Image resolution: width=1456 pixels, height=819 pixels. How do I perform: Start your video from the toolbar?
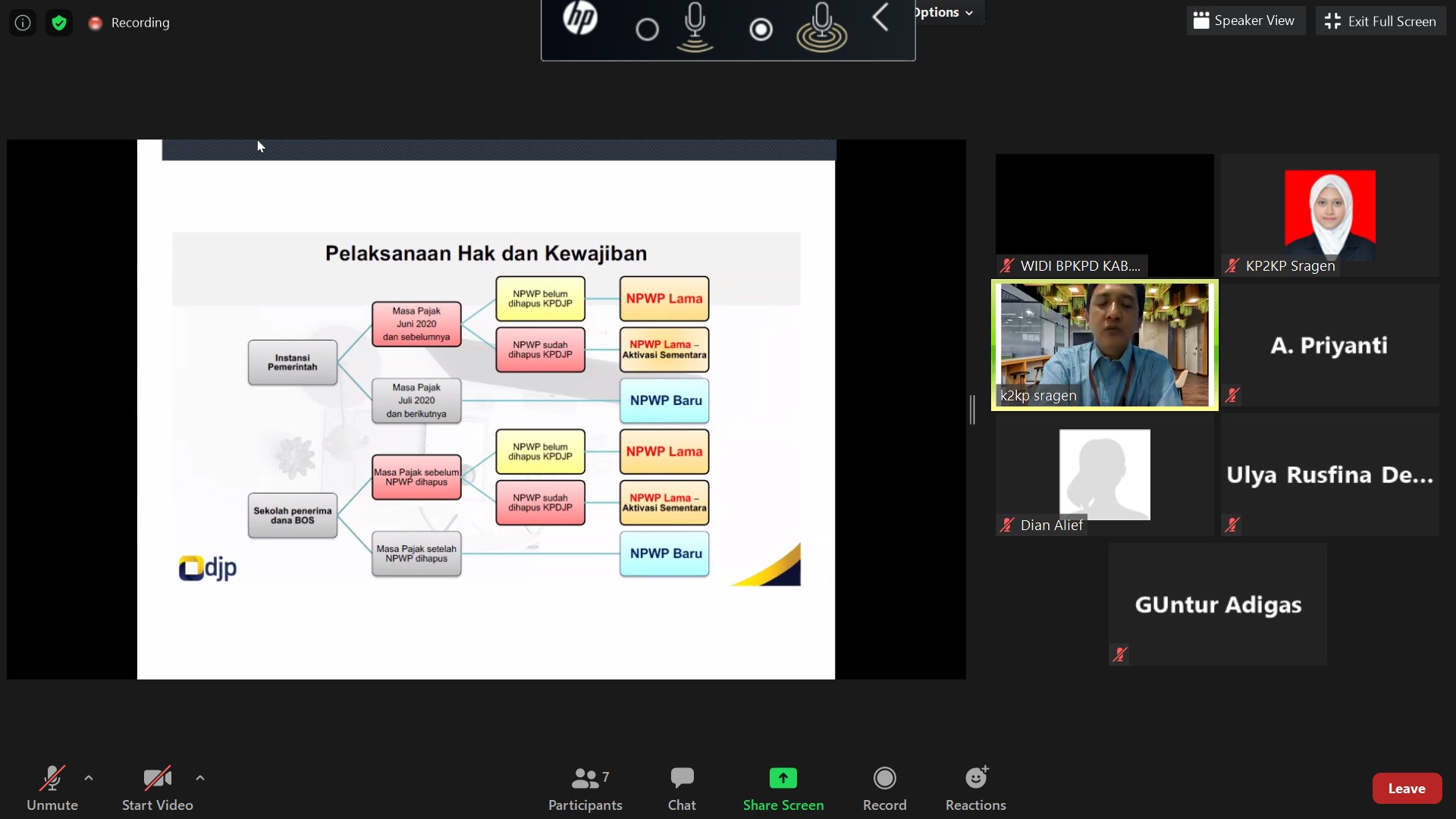coord(157,779)
